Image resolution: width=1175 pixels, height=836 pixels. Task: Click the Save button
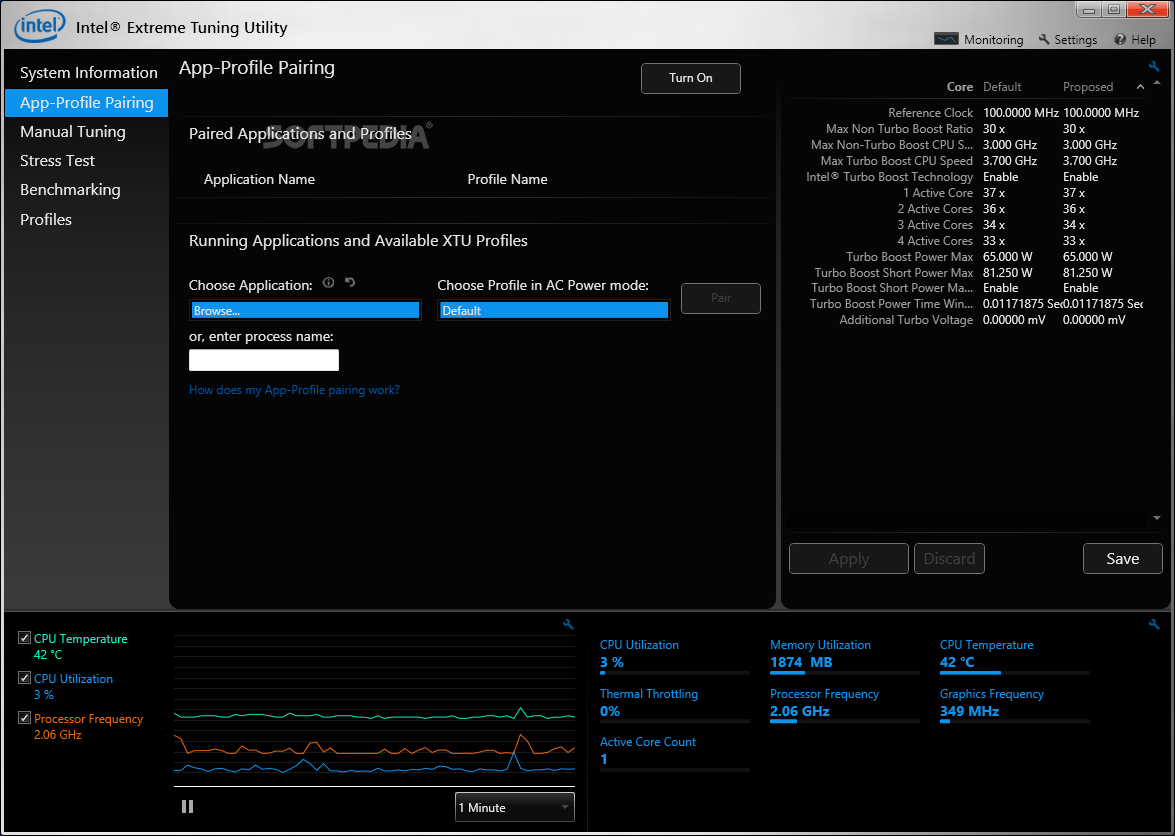pyautogui.click(x=1123, y=559)
